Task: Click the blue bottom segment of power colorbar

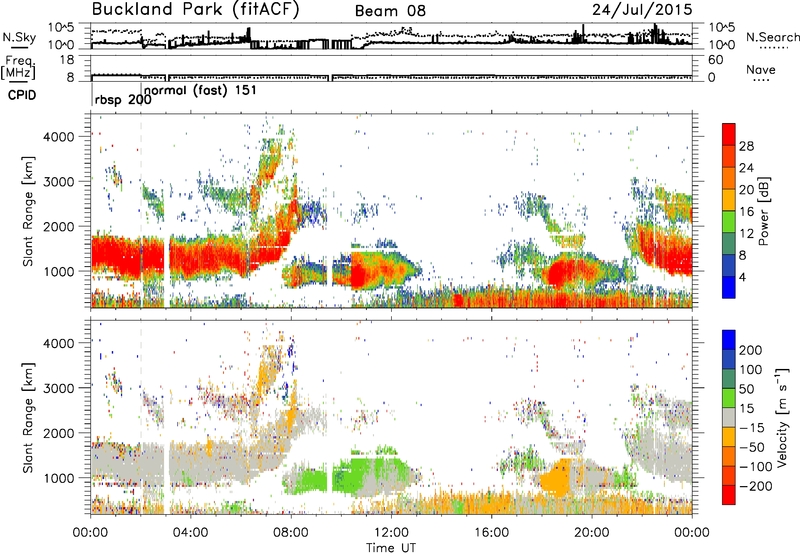Action: 729,287
